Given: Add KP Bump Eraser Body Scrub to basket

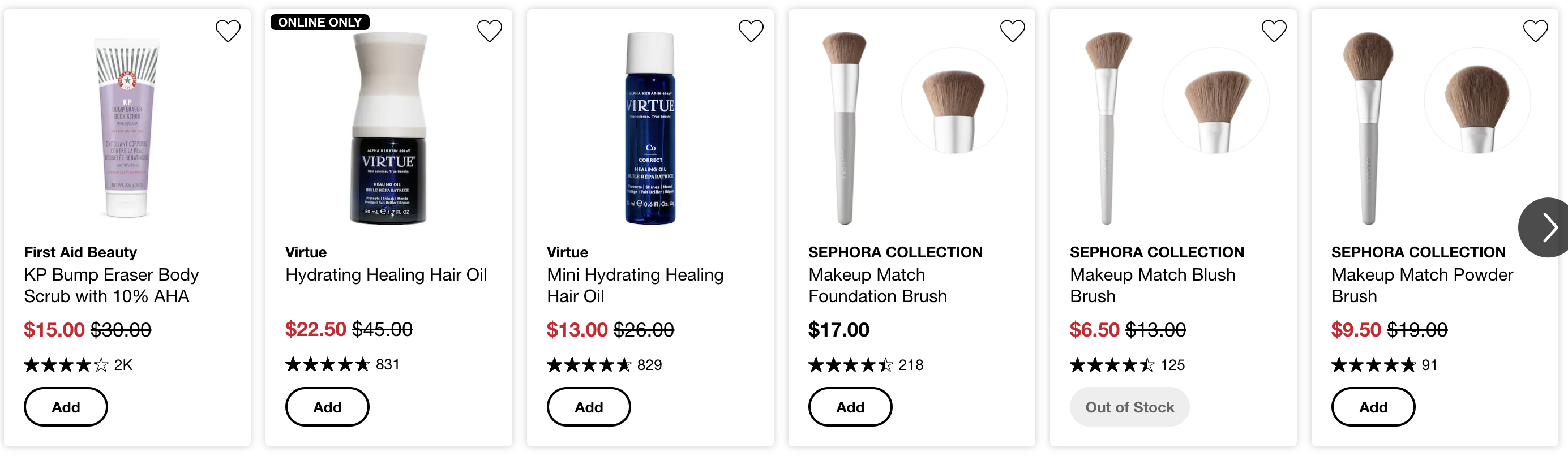Looking at the screenshot, I should pos(66,407).
